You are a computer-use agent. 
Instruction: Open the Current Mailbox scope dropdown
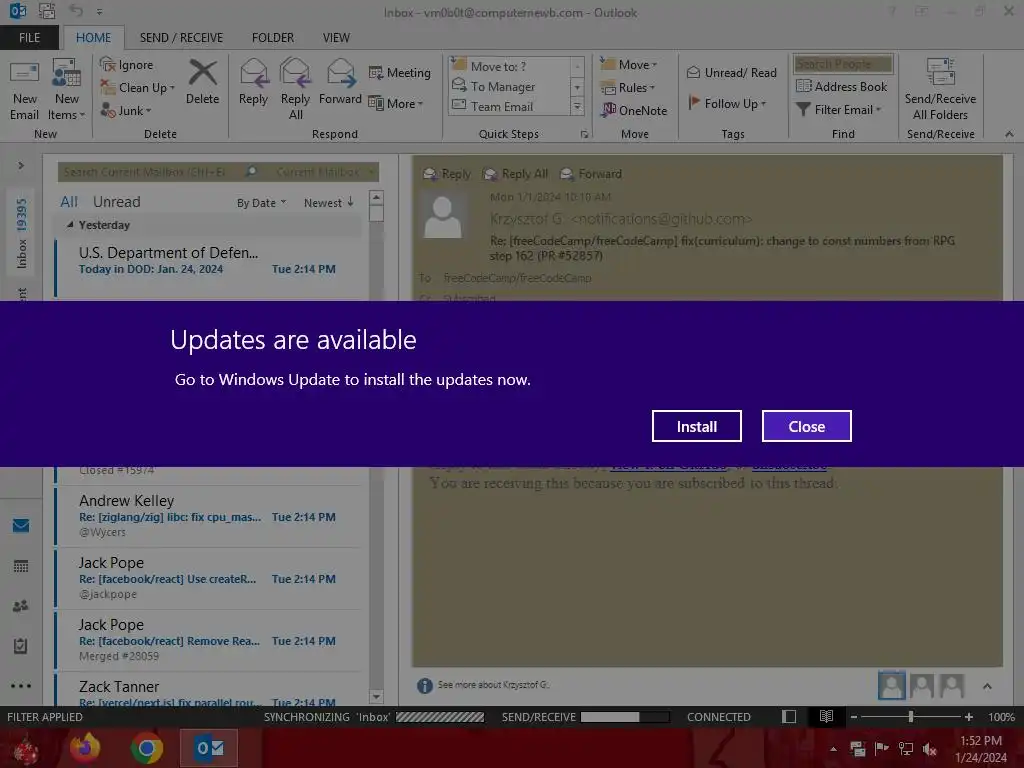coord(325,172)
